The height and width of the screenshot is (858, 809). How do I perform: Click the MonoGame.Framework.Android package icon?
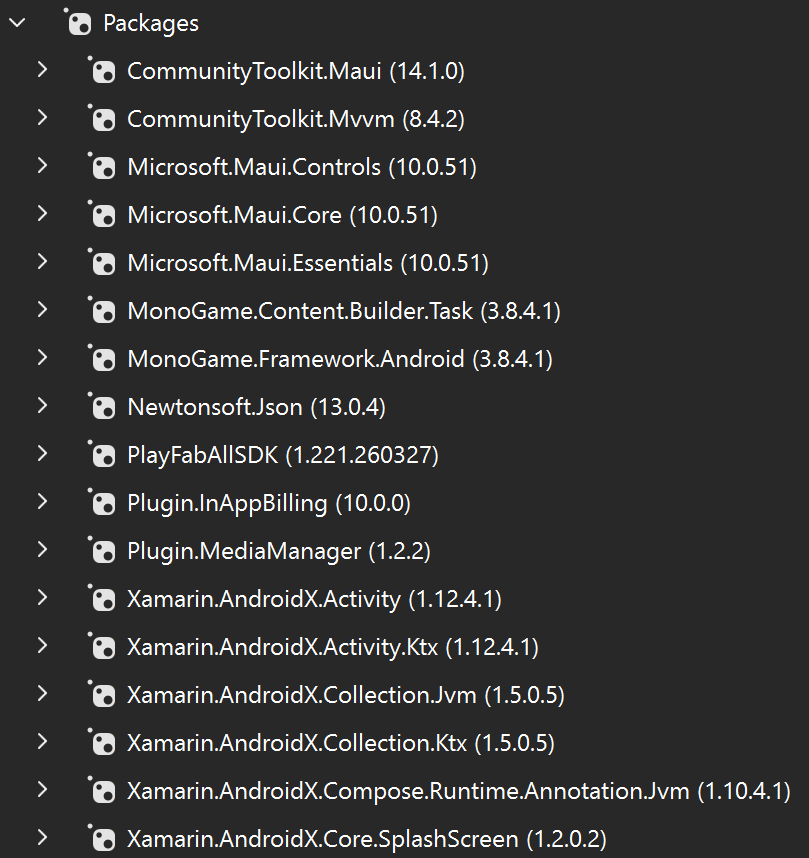point(103,359)
